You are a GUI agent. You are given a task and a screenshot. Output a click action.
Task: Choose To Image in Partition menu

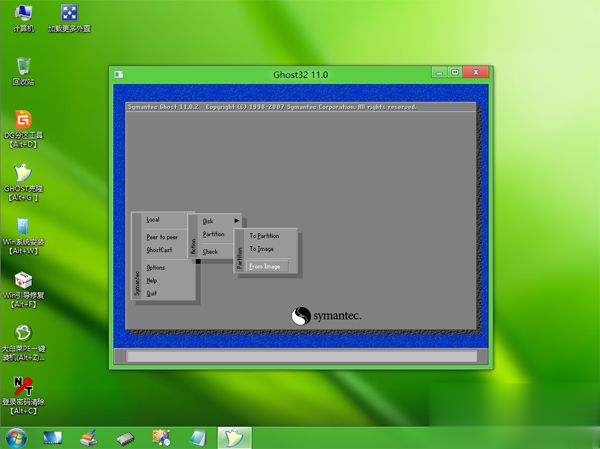[262, 249]
